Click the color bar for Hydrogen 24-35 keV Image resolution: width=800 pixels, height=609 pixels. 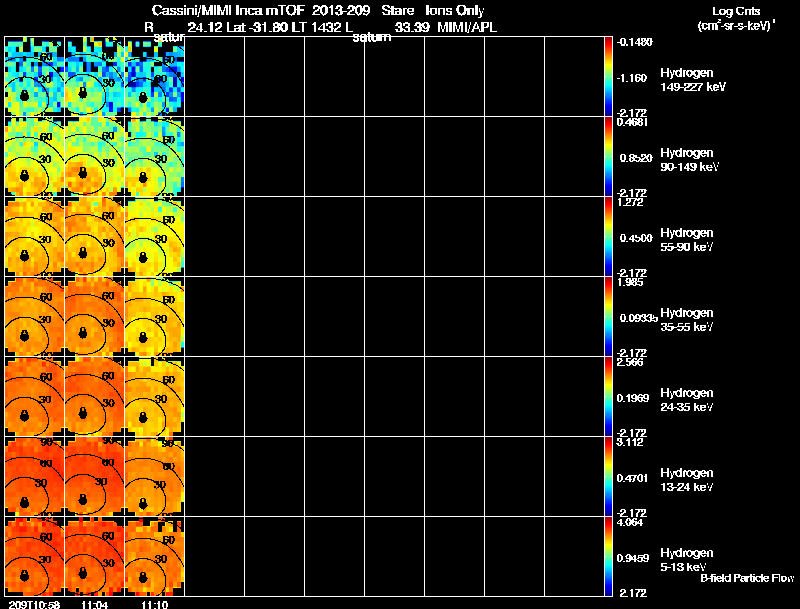click(609, 396)
